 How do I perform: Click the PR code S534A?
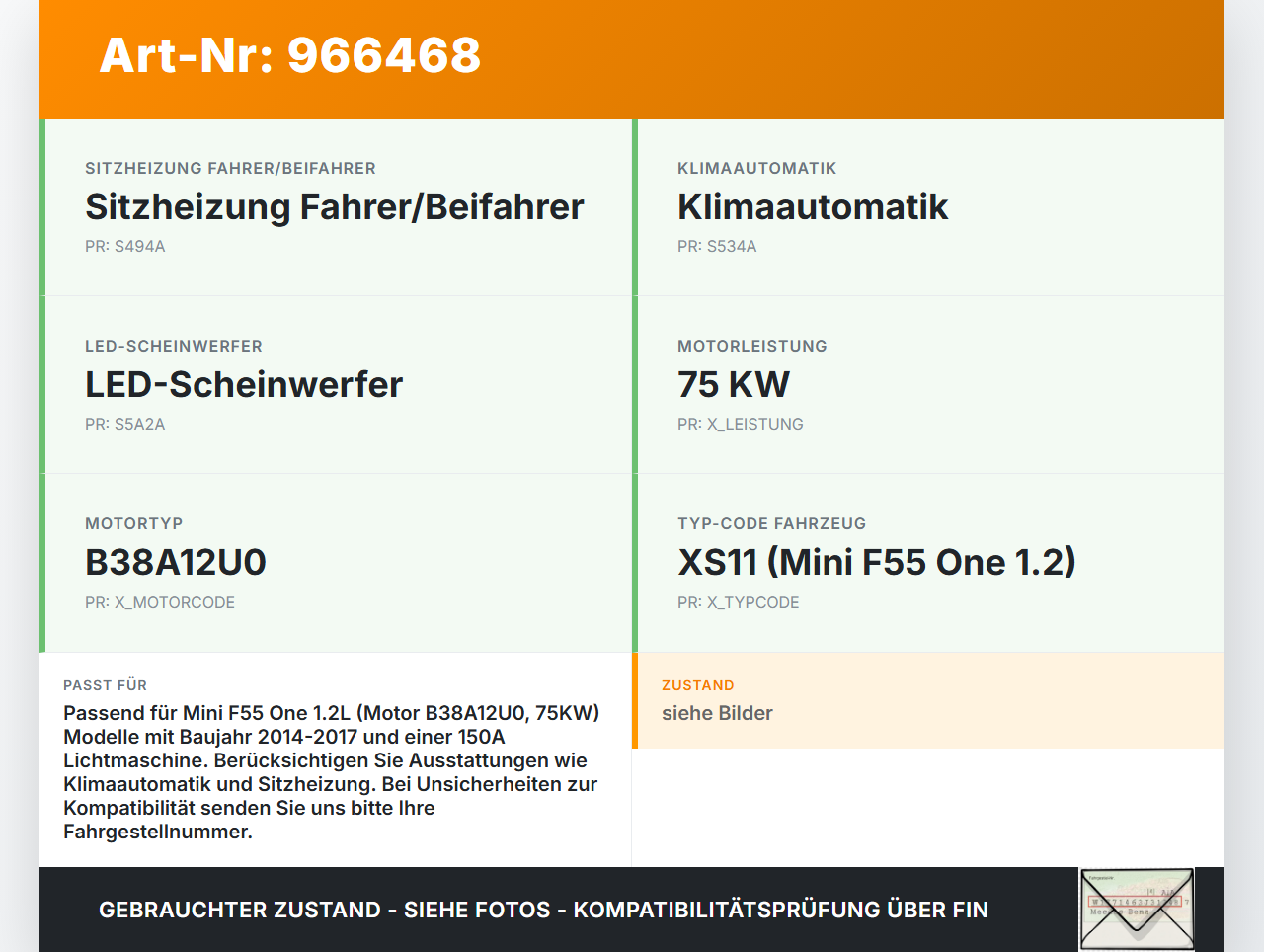click(x=716, y=246)
